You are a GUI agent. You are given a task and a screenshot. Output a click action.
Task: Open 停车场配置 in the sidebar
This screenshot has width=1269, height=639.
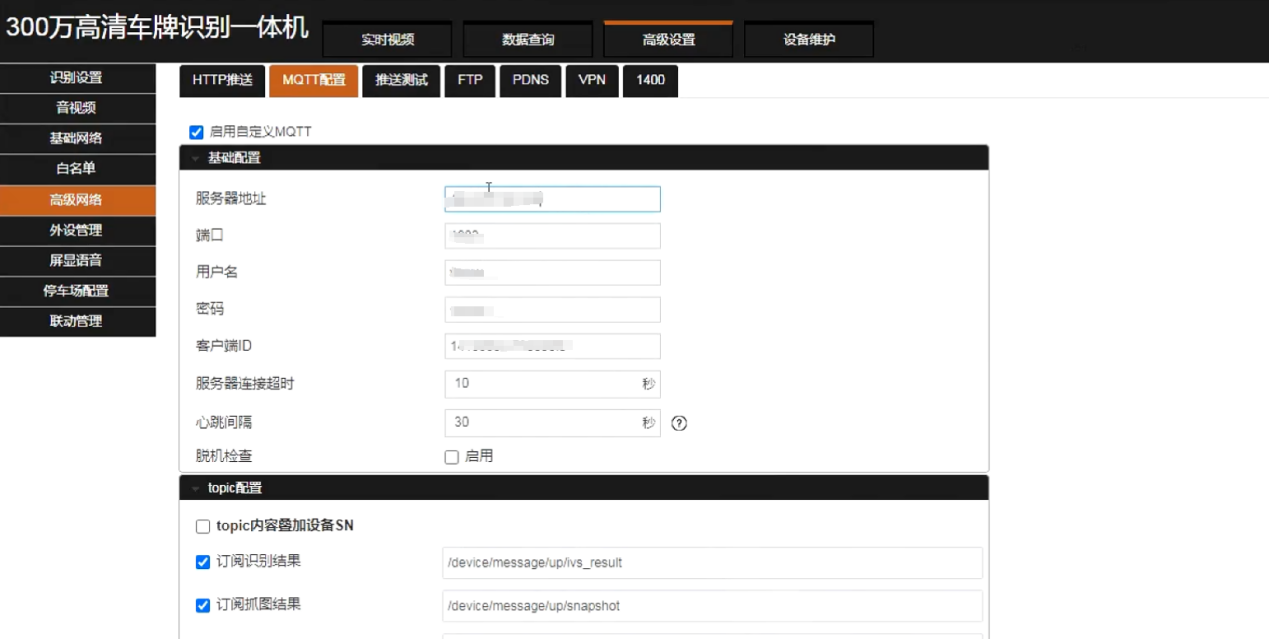coord(77,291)
